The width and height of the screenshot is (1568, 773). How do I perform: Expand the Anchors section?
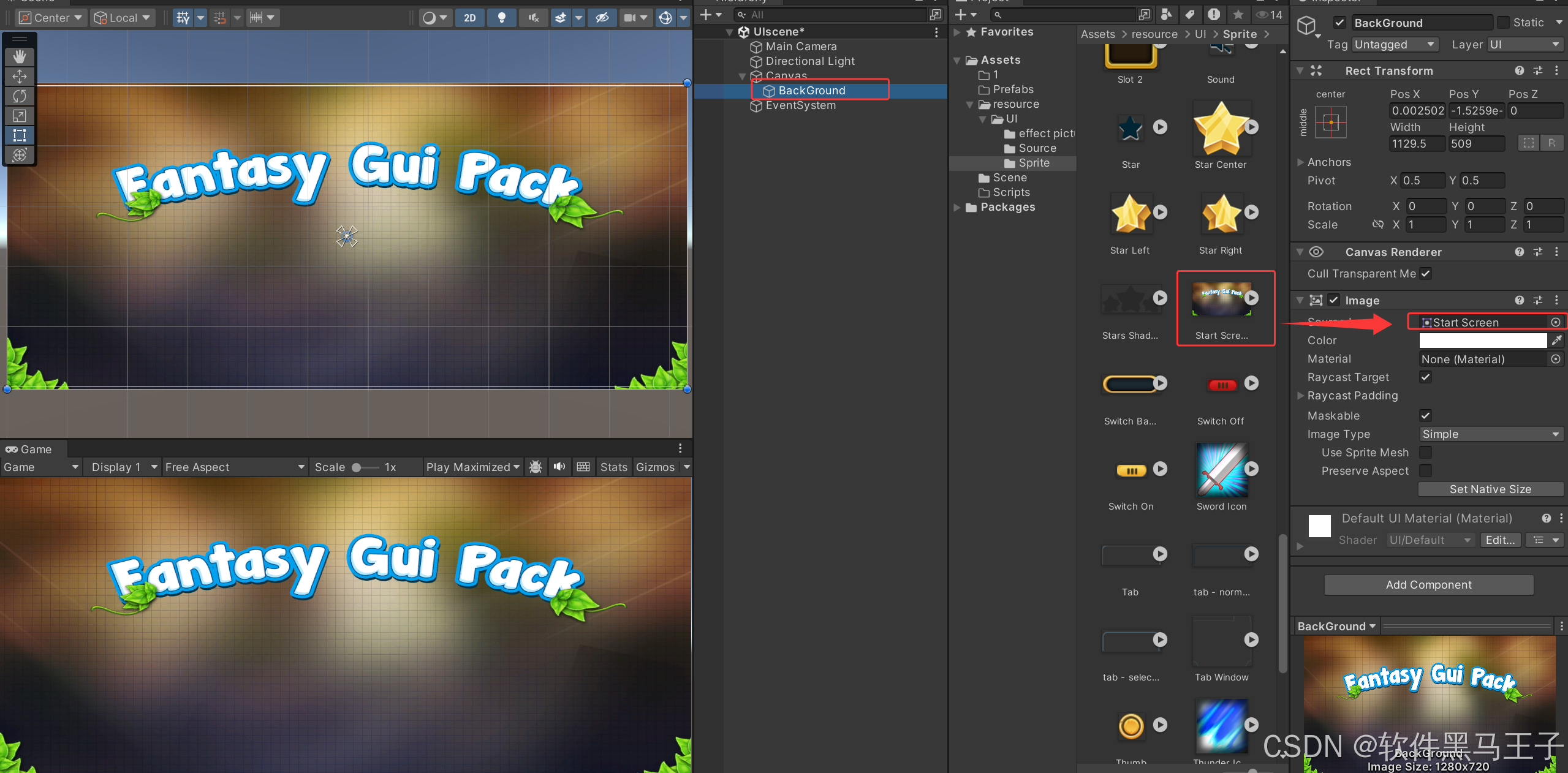tap(1301, 162)
